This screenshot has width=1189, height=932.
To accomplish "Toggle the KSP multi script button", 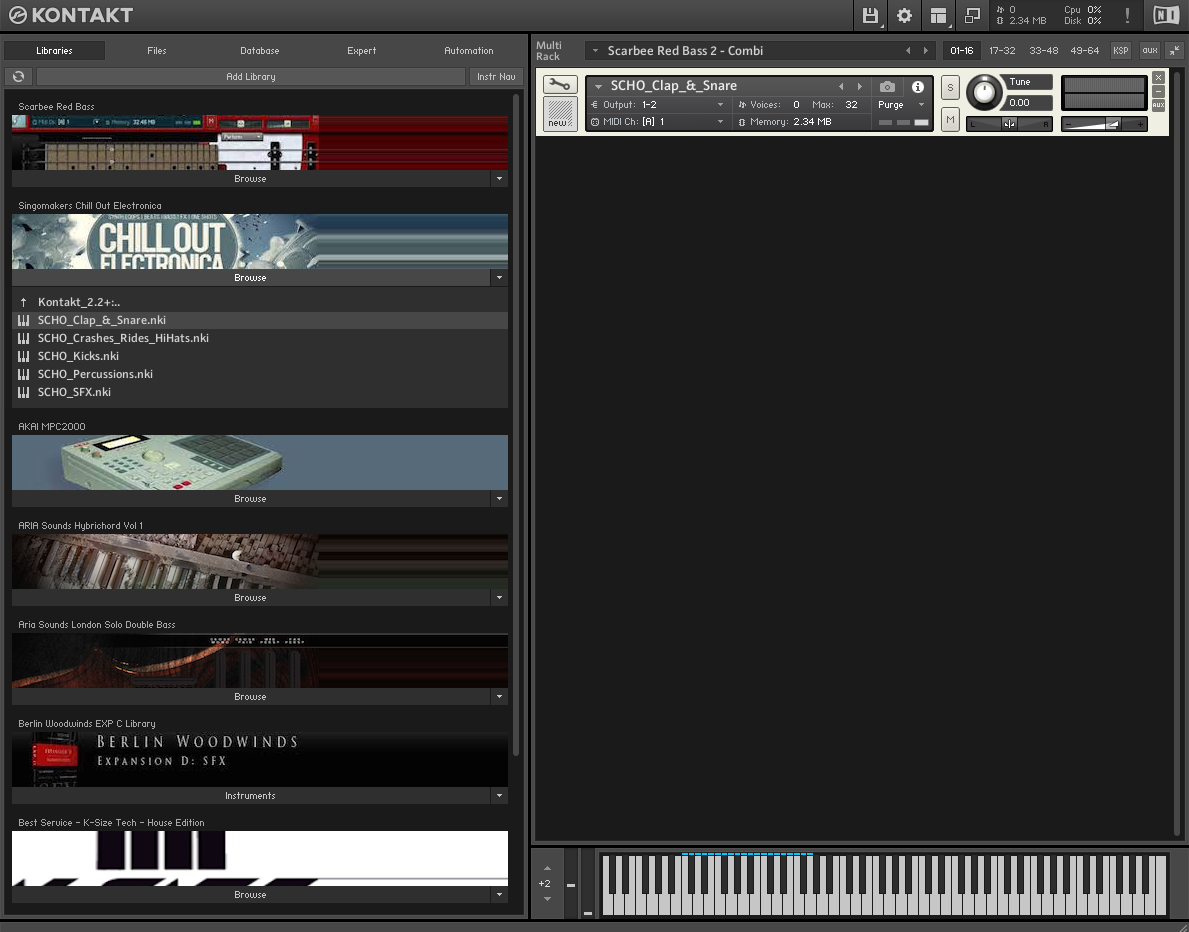I will 1120,51.
